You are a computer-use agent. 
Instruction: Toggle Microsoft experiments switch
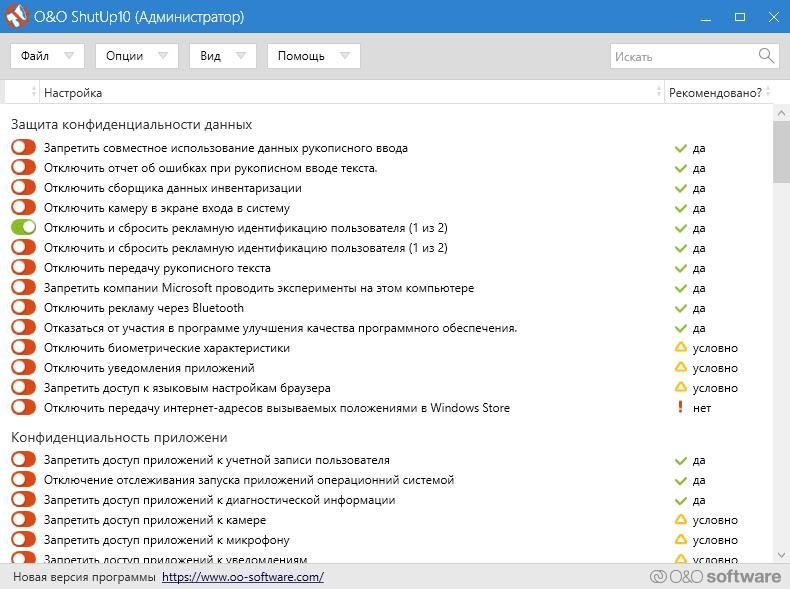click(x=23, y=287)
